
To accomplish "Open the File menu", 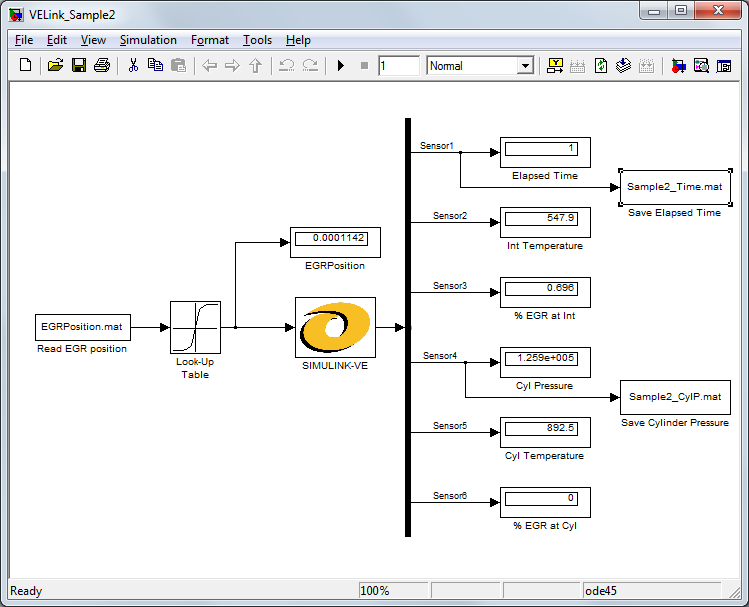I will (x=24, y=40).
